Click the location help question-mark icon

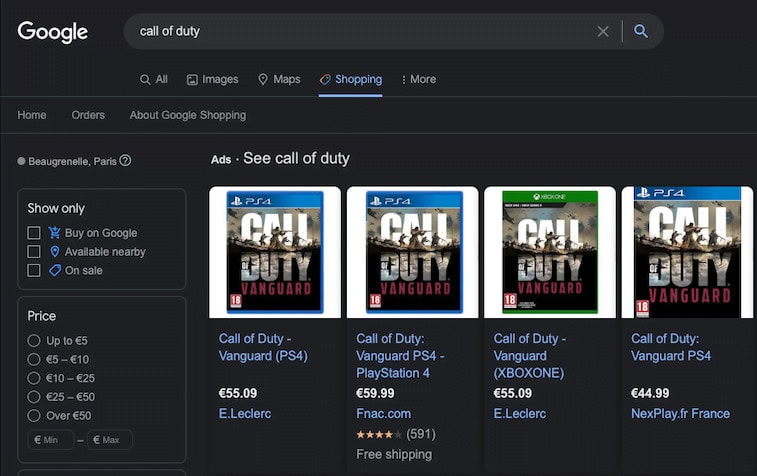(125, 160)
